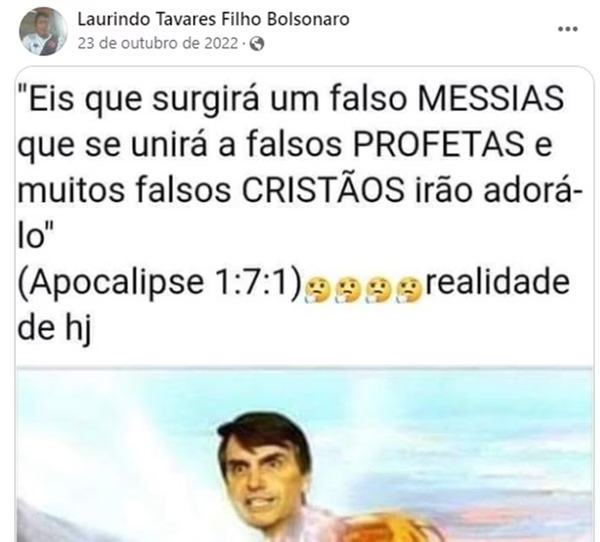Click the globe public-audience icon

coord(257,44)
